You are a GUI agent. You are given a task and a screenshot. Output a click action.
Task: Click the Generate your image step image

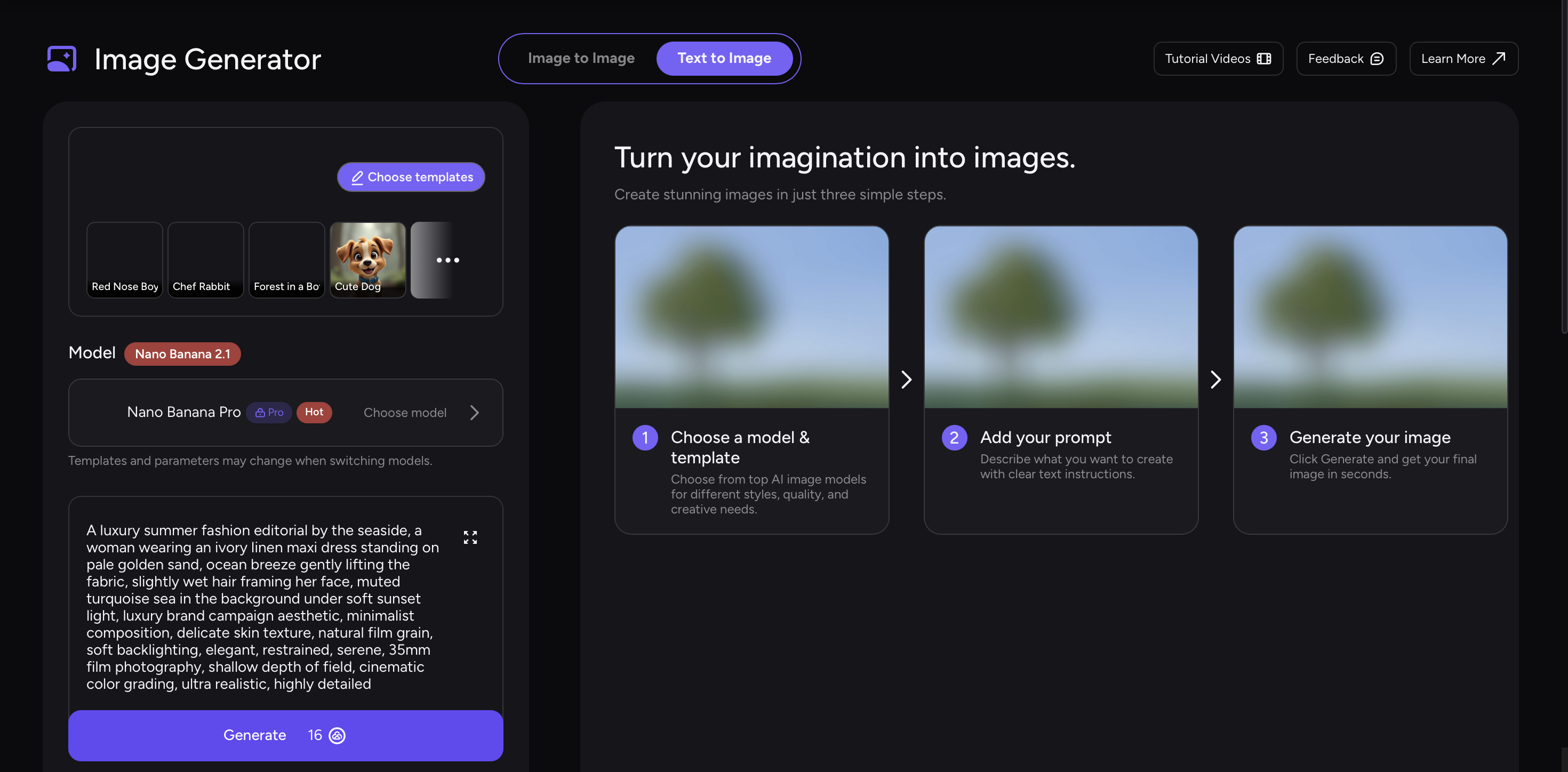(x=1370, y=317)
